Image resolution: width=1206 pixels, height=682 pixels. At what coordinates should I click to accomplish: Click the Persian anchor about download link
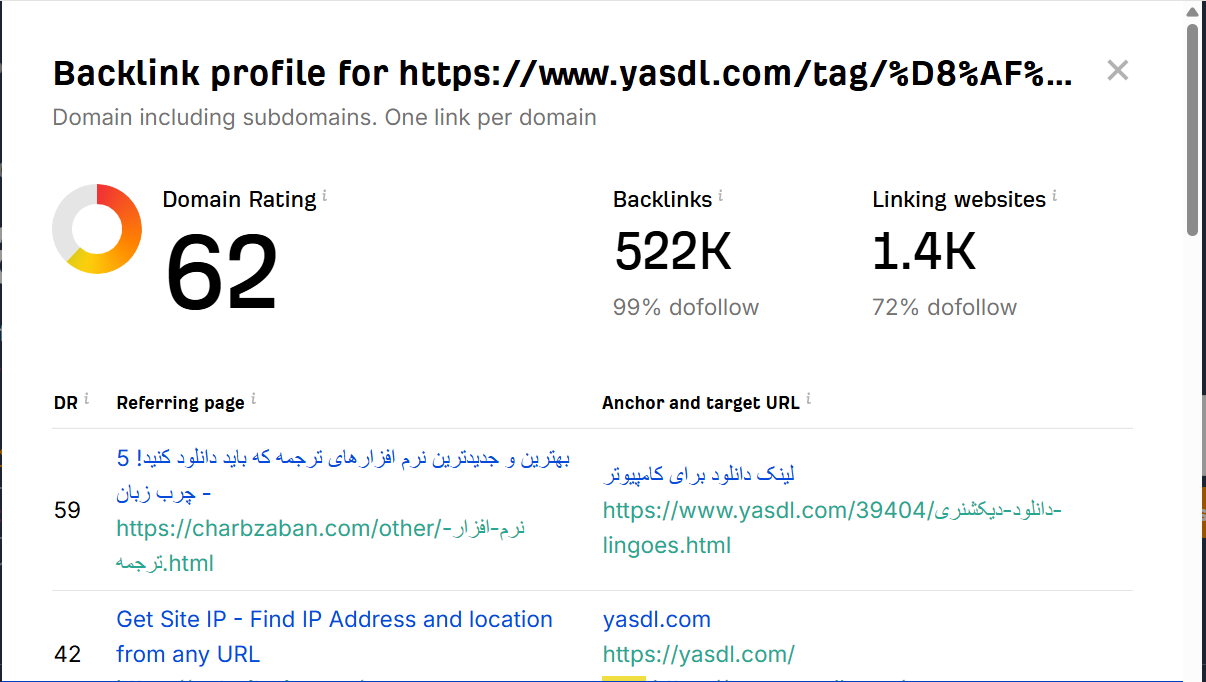[698, 473]
